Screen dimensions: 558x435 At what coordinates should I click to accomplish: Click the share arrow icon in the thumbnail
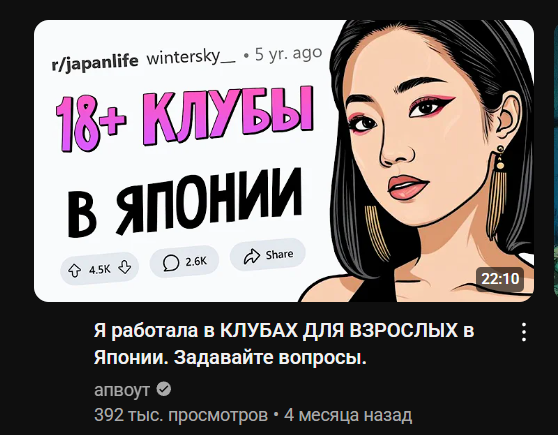tap(252, 256)
